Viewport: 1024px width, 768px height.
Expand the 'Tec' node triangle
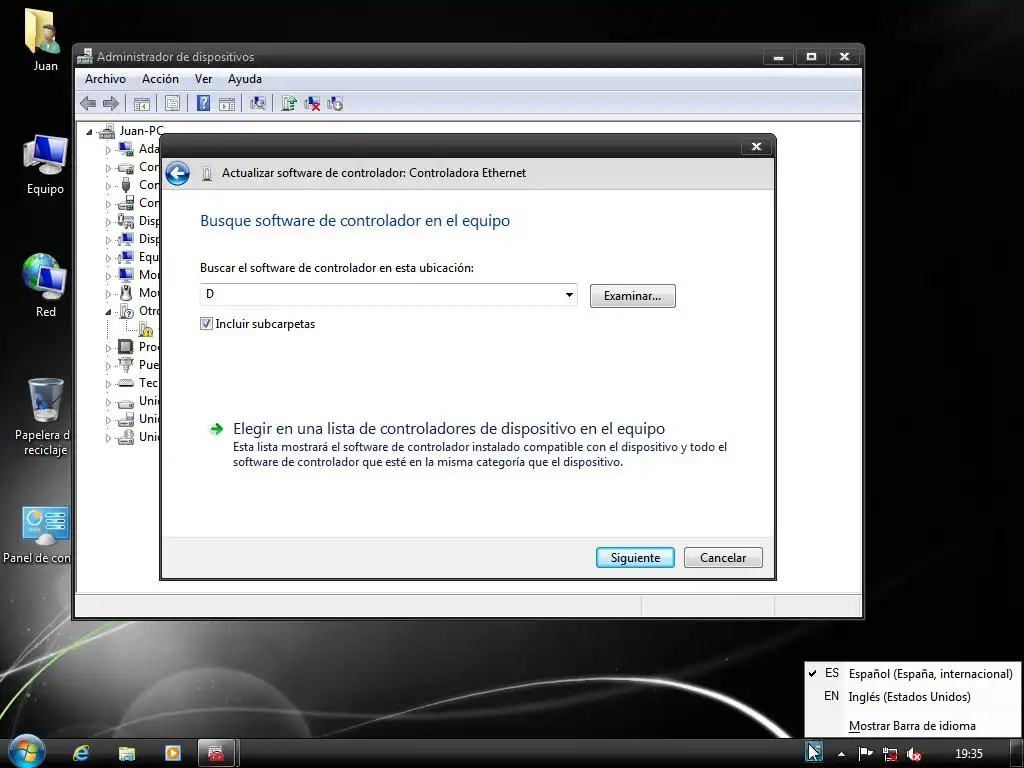(x=108, y=383)
